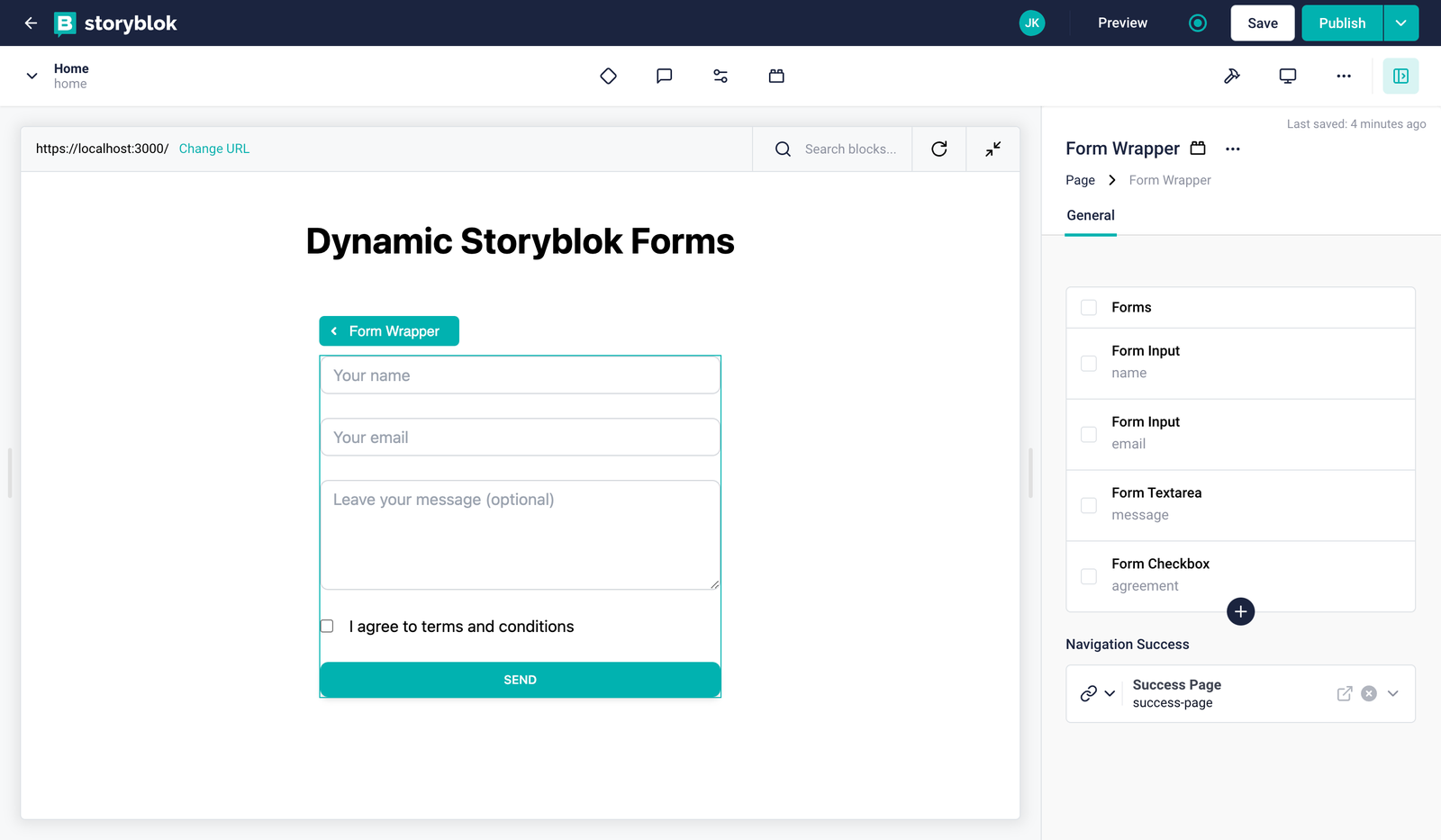
Task: Click the right preview resize handle
Action: (1031, 473)
